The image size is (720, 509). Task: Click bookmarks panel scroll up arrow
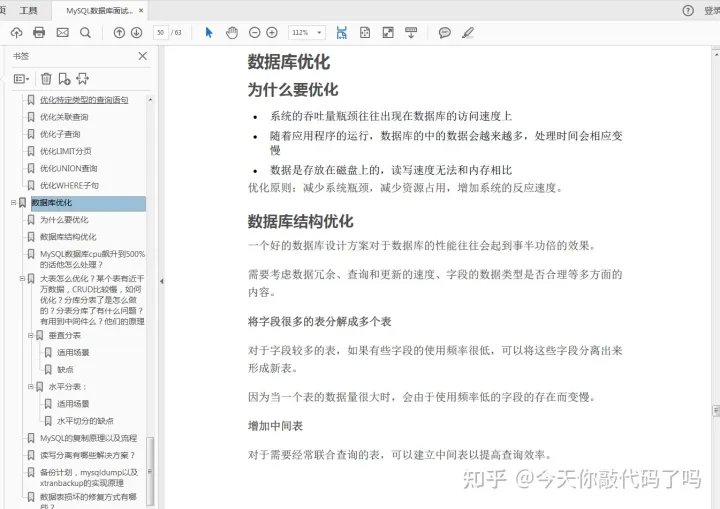[x=150, y=100]
